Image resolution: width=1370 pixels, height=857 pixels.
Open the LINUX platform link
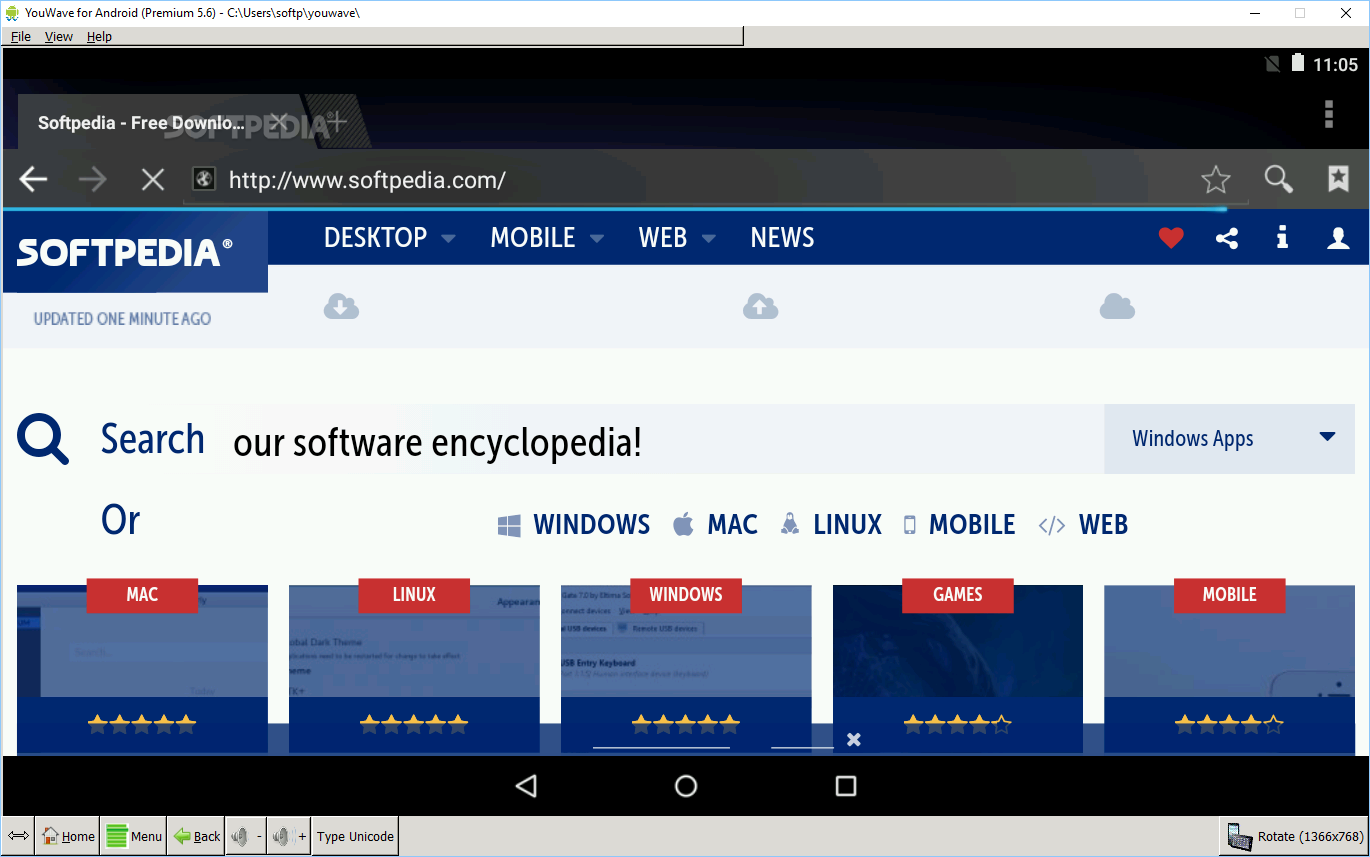click(x=831, y=525)
